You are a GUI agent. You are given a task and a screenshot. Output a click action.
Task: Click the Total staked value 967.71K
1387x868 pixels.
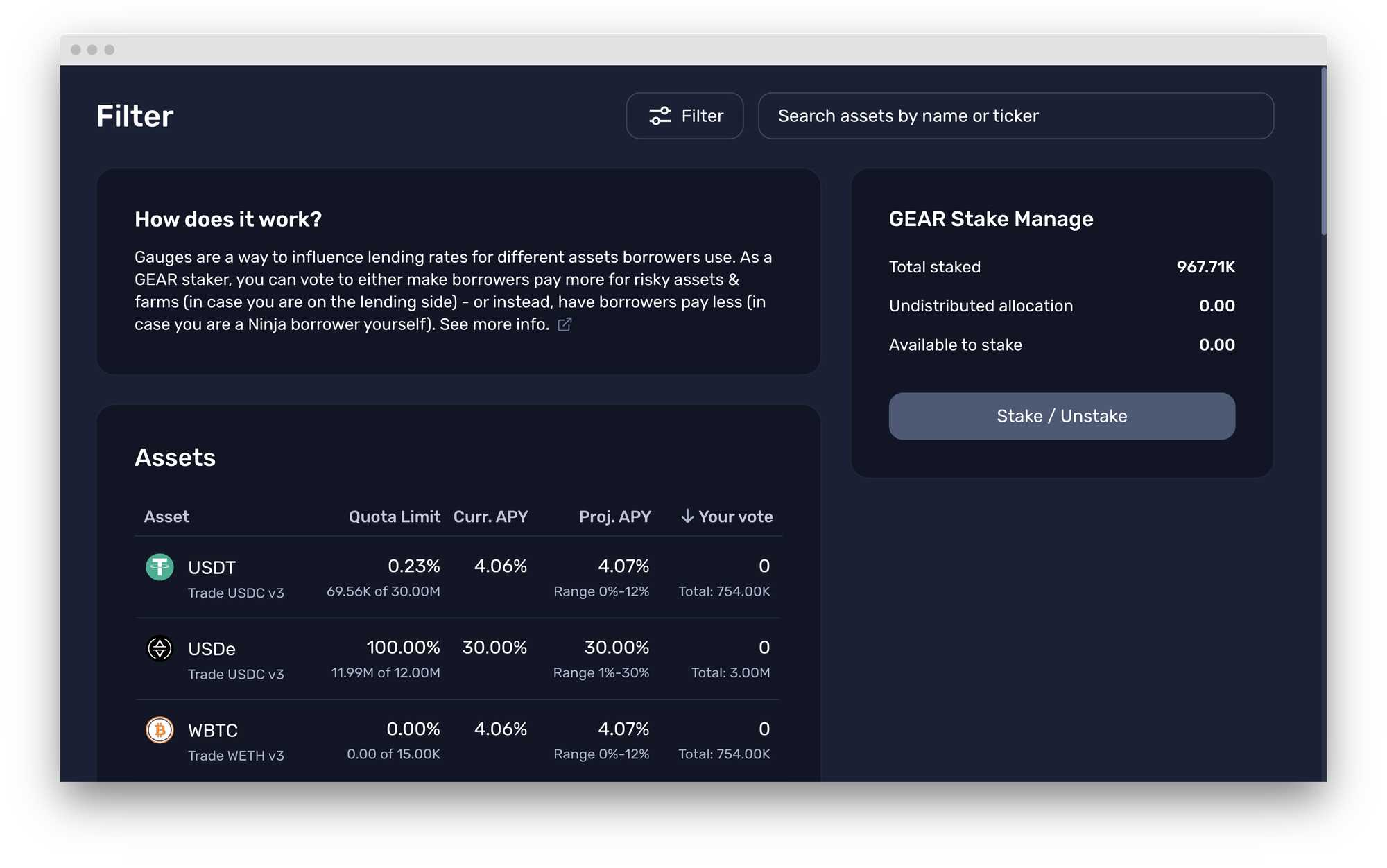click(x=1206, y=266)
